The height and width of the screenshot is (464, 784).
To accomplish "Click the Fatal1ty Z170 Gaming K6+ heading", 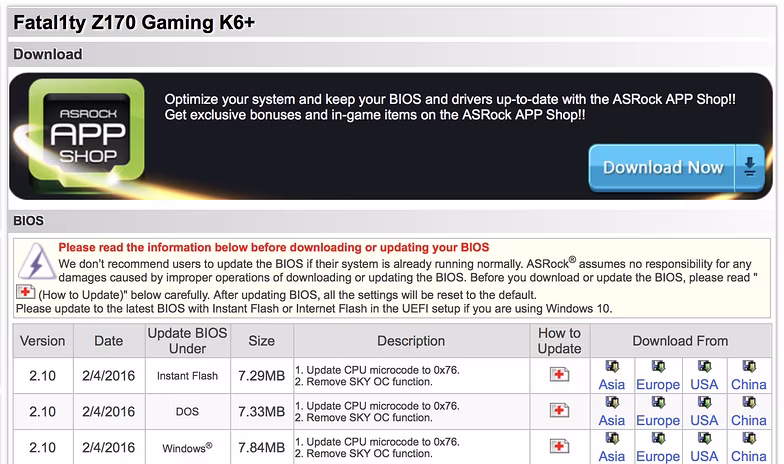I will click(x=134, y=23).
